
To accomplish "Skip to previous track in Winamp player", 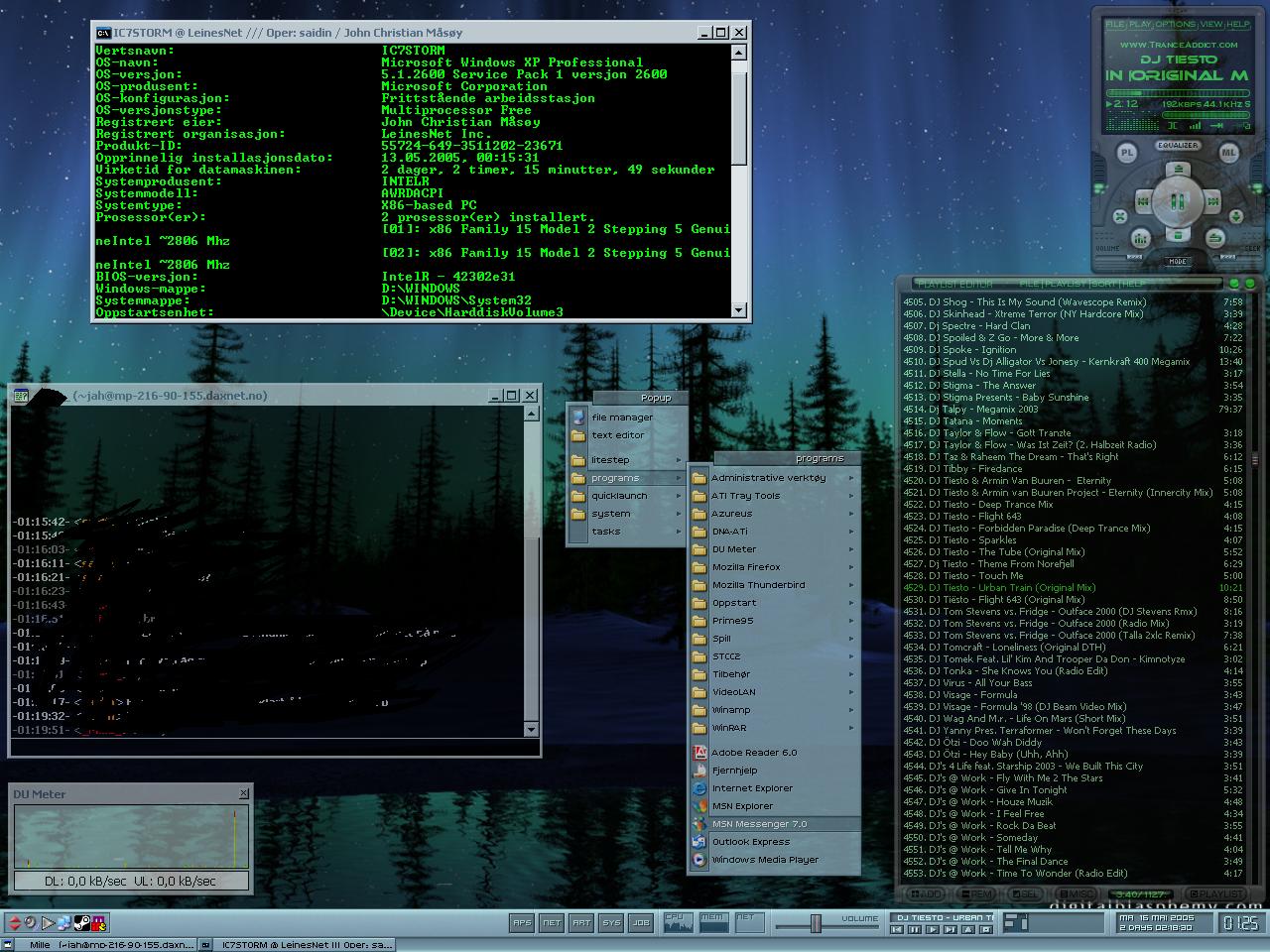I will coord(1143,201).
